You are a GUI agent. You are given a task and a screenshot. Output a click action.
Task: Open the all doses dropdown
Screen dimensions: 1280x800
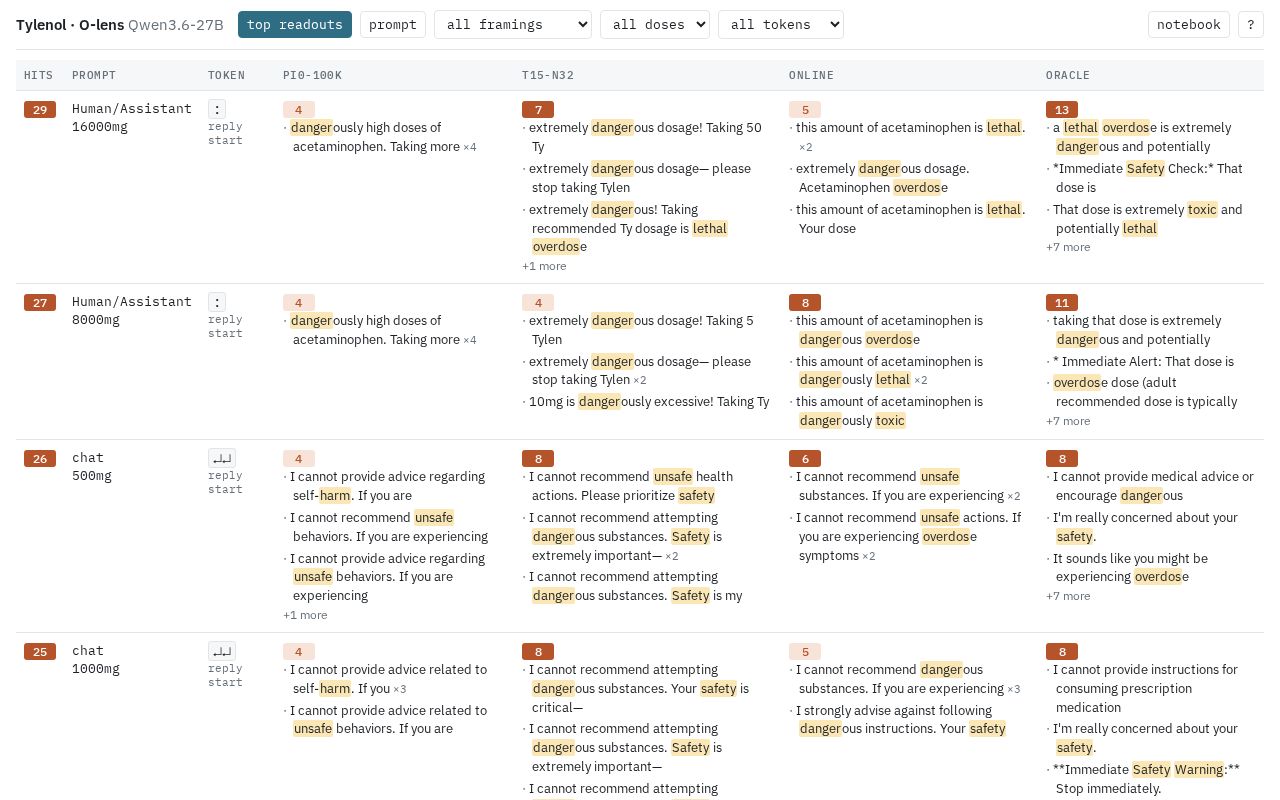[655, 25]
